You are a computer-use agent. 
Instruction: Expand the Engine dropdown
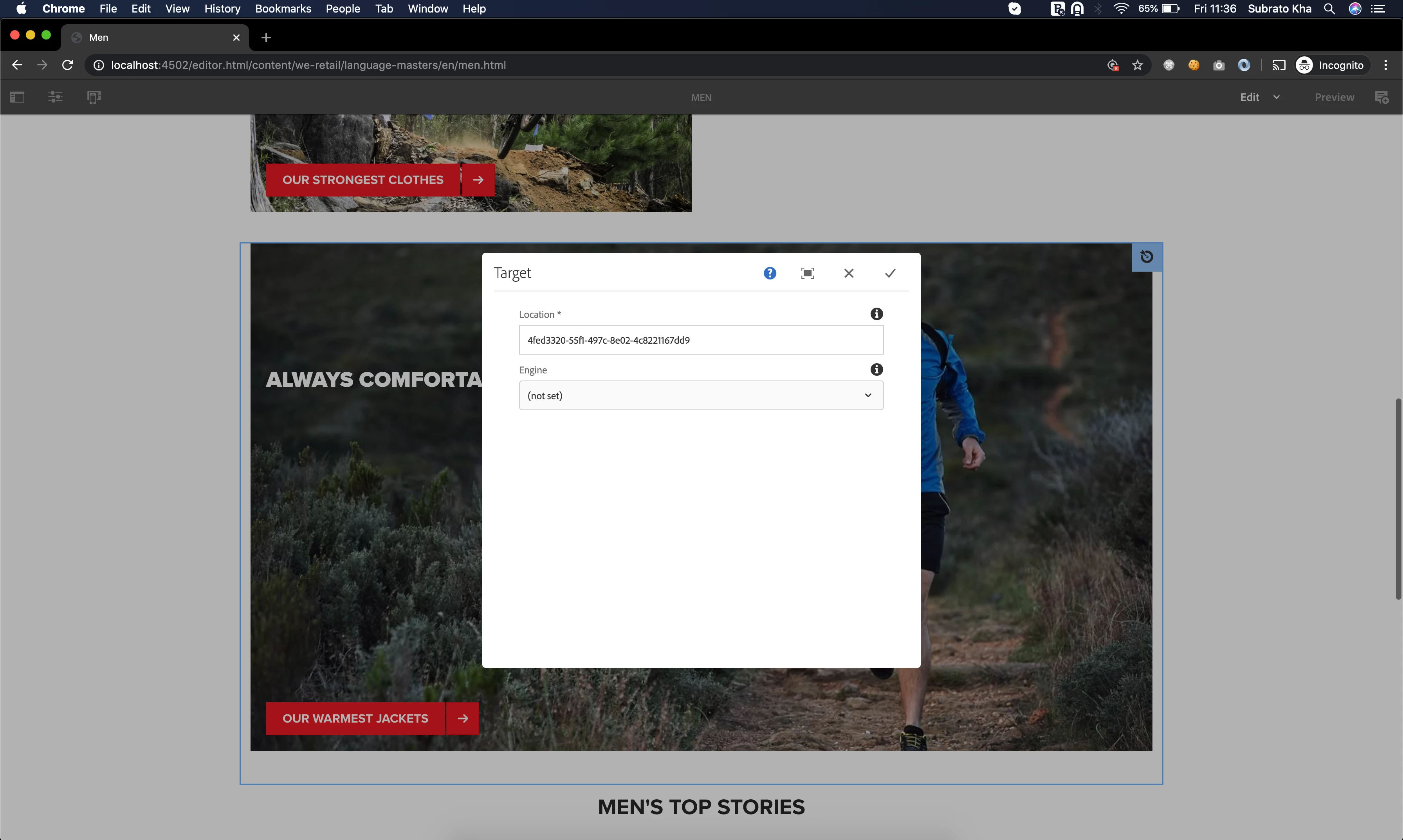(x=701, y=396)
